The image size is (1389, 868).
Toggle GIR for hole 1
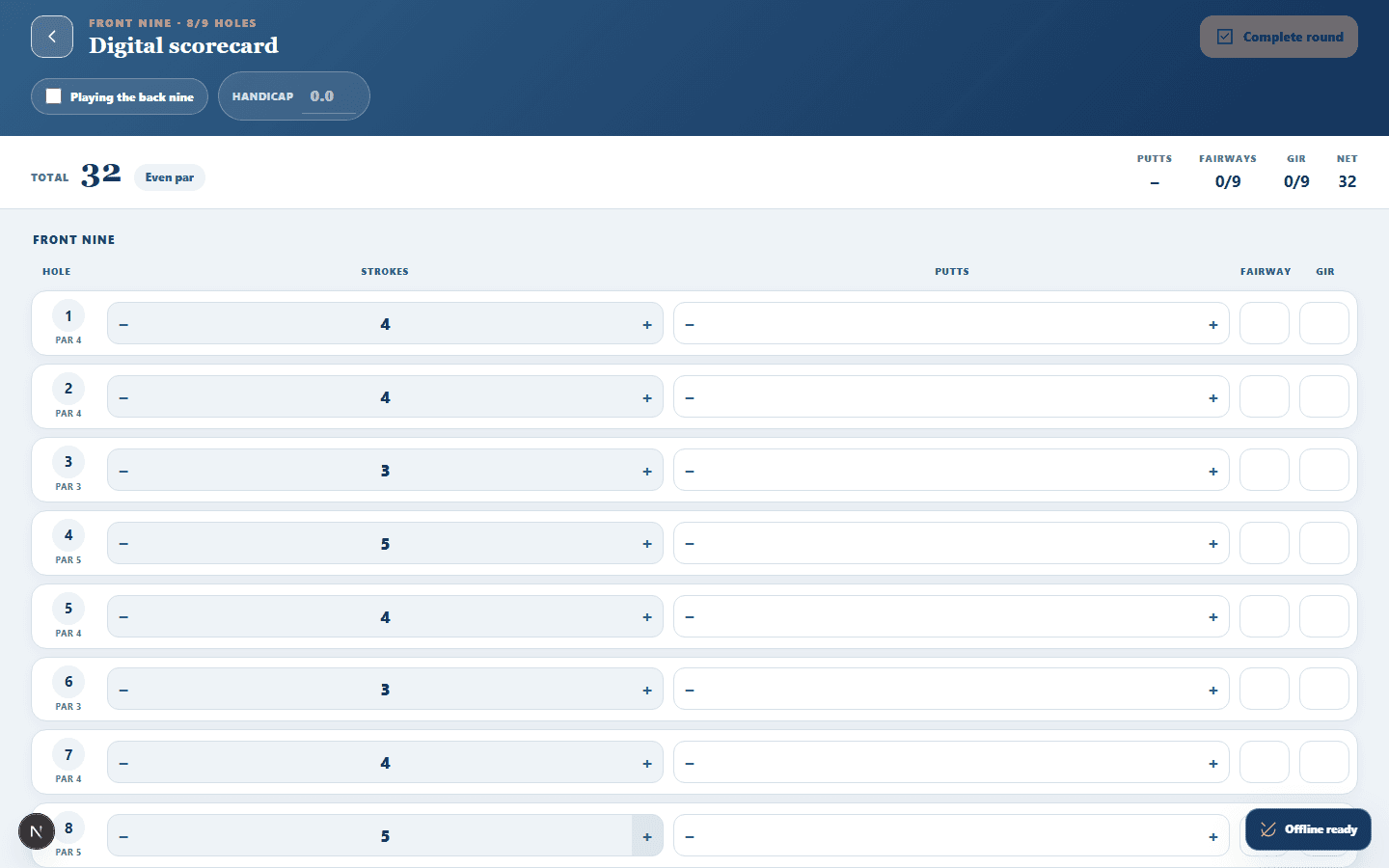pyautogui.click(x=1324, y=323)
